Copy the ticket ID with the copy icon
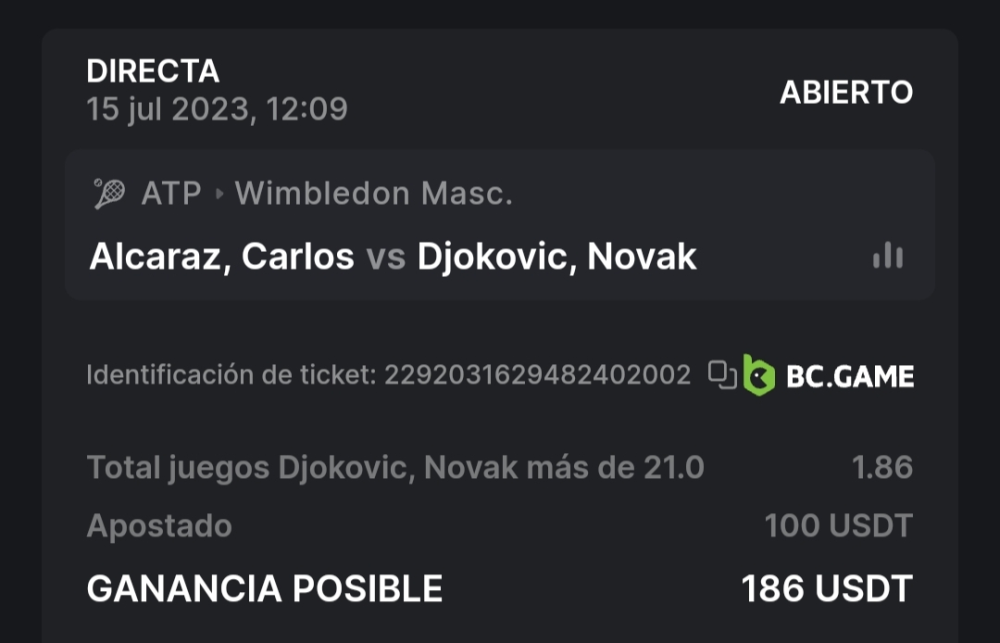This screenshot has width=1000, height=643. click(722, 375)
